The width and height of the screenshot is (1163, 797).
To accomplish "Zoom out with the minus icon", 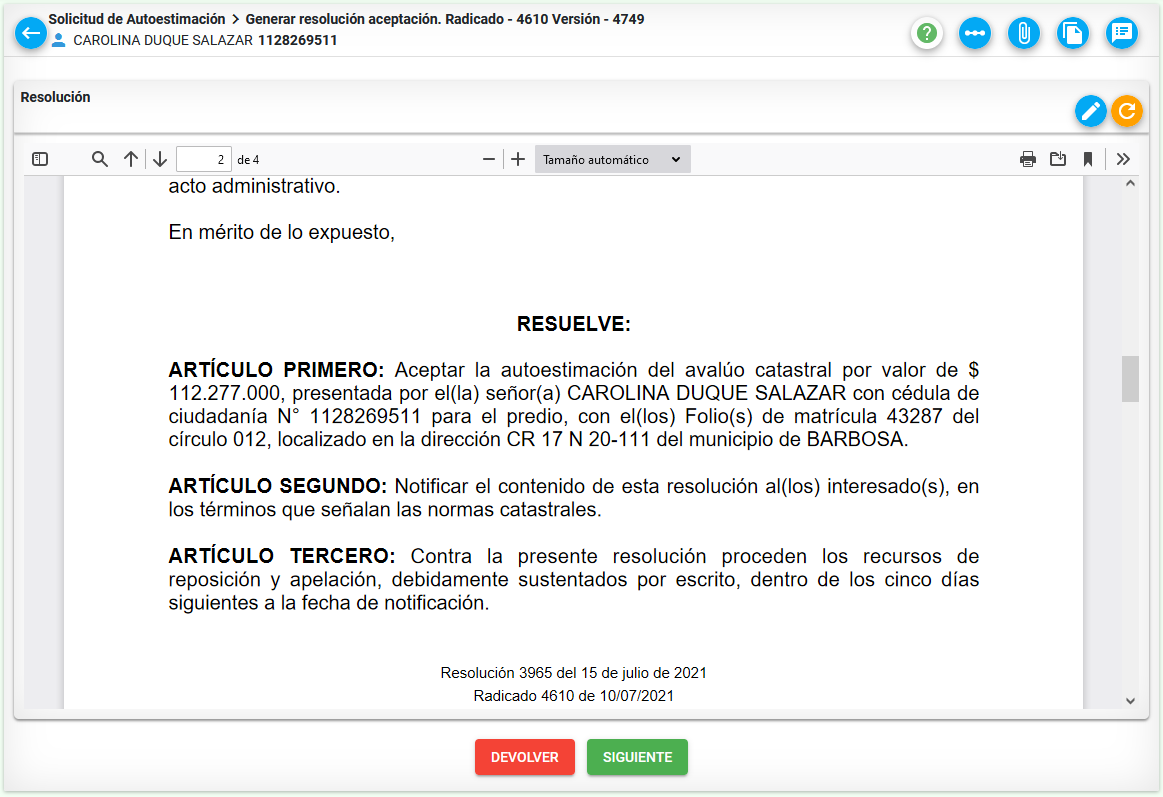I will [x=488, y=159].
